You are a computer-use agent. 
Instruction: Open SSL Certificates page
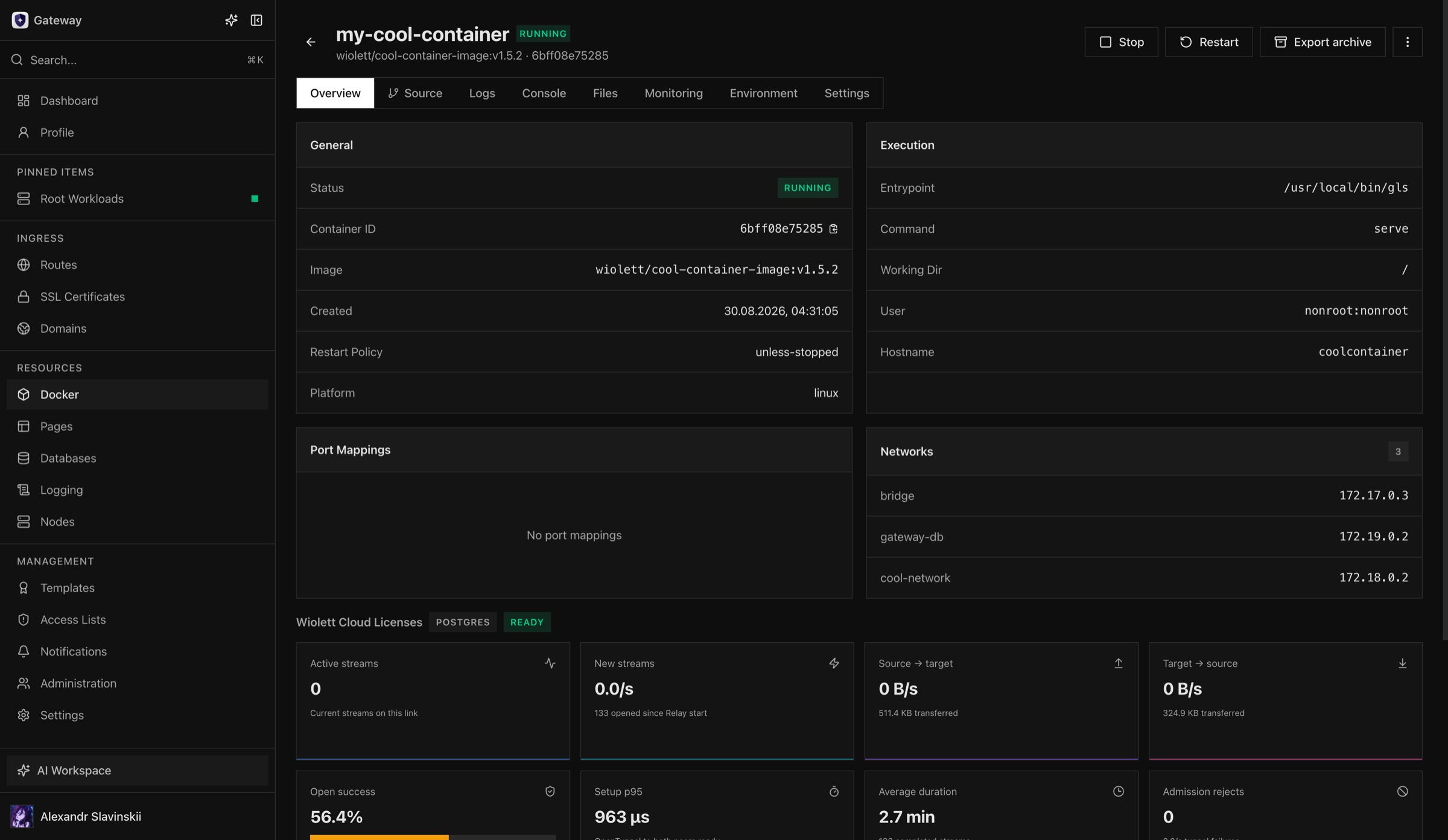pos(138,297)
